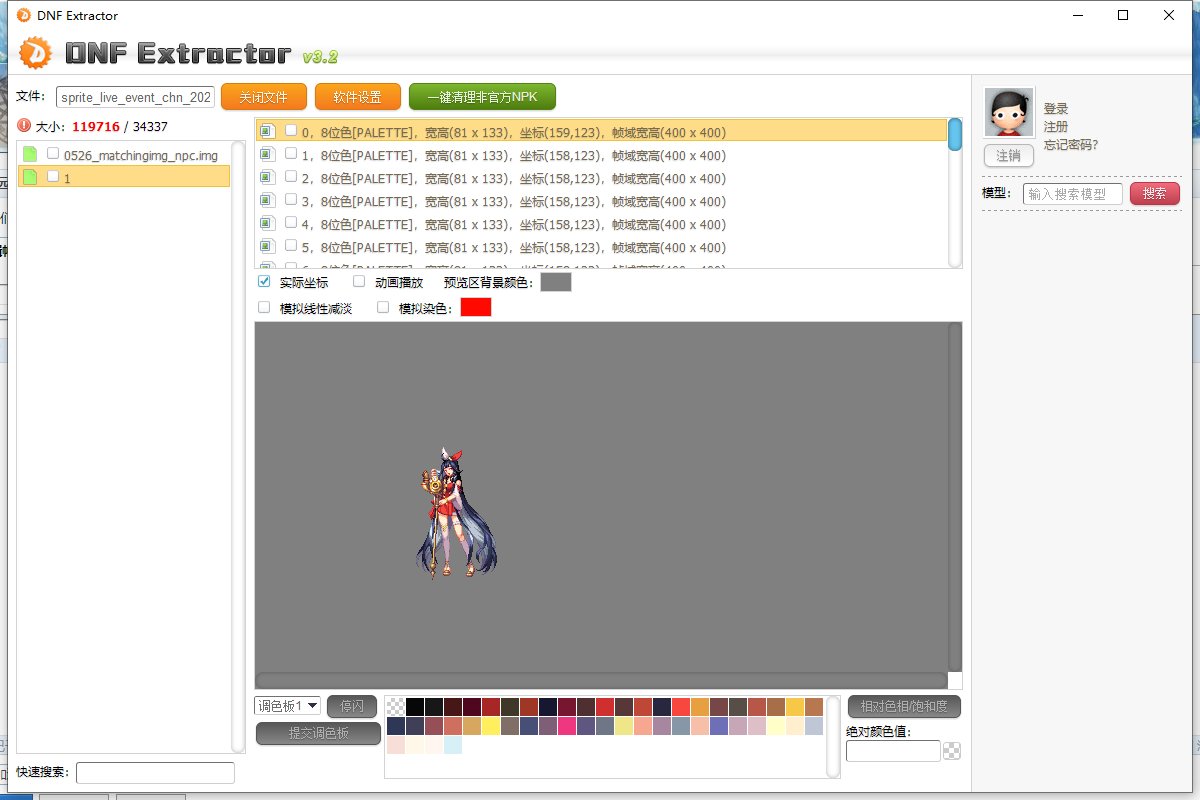Click the green file icon of 0526_matchingimg_npc.img
The width and height of the screenshot is (1200, 800).
(x=30, y=155)
